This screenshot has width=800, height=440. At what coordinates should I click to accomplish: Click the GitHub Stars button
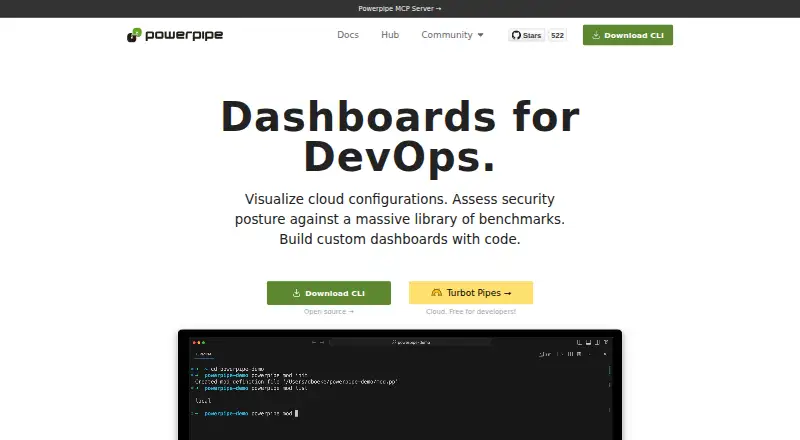point(527,35)
